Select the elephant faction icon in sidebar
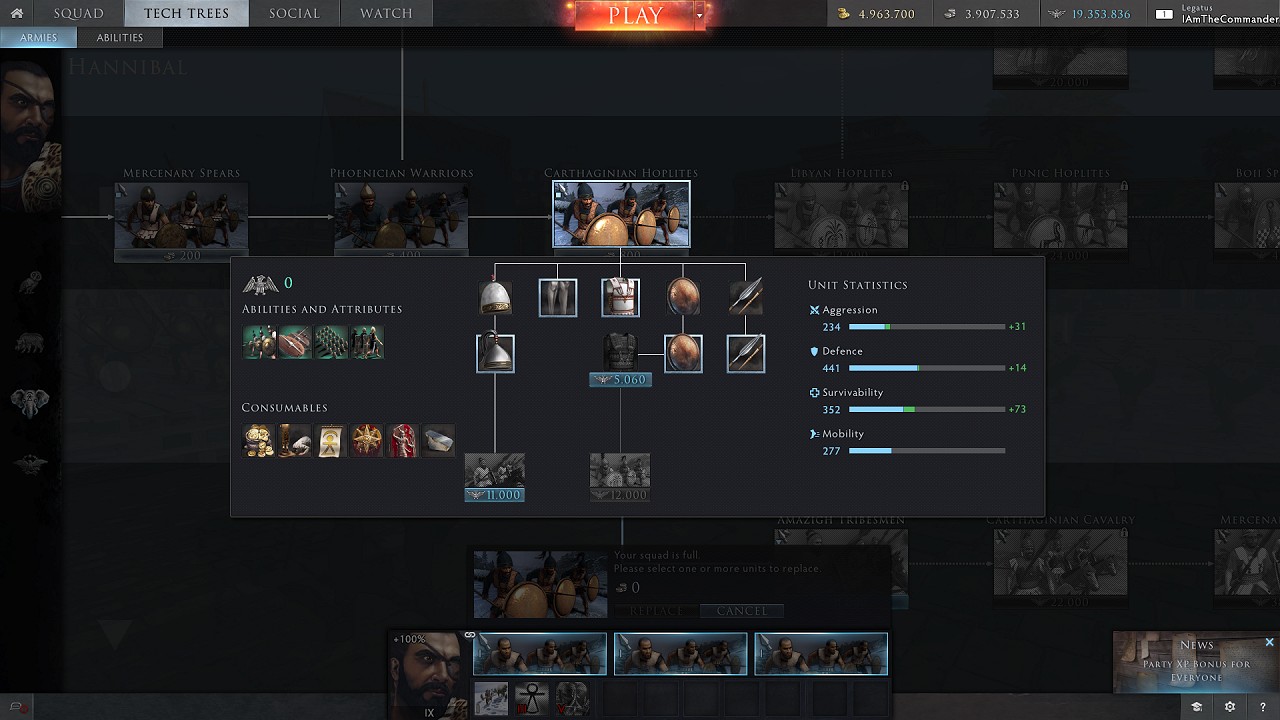The height and width of the screenshot is (720, 1280). [x=29, y=403]
